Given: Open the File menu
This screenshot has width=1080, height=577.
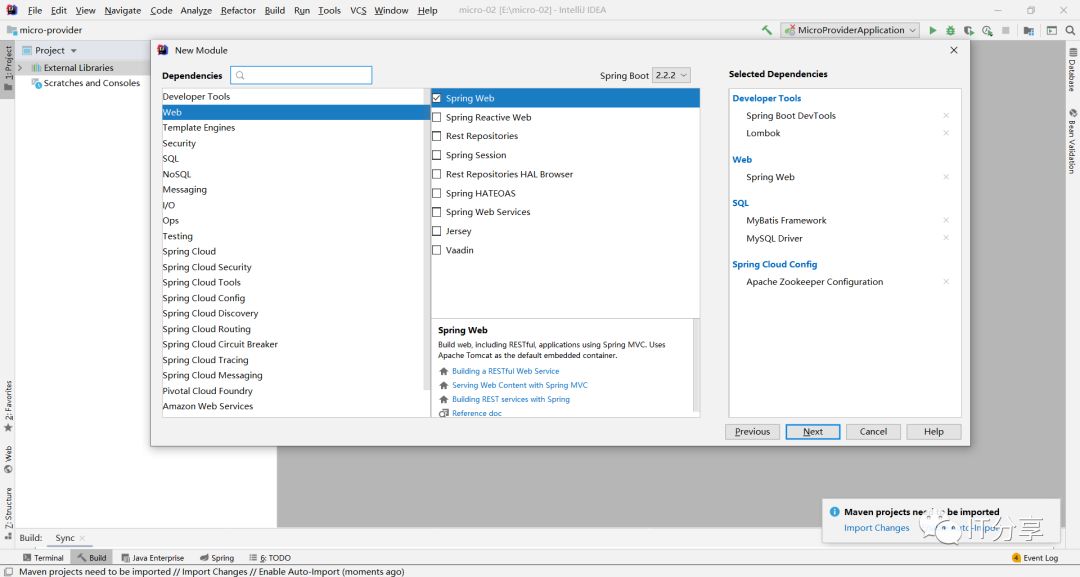Looking at the screenshot, I should click(x=34, y=10).
